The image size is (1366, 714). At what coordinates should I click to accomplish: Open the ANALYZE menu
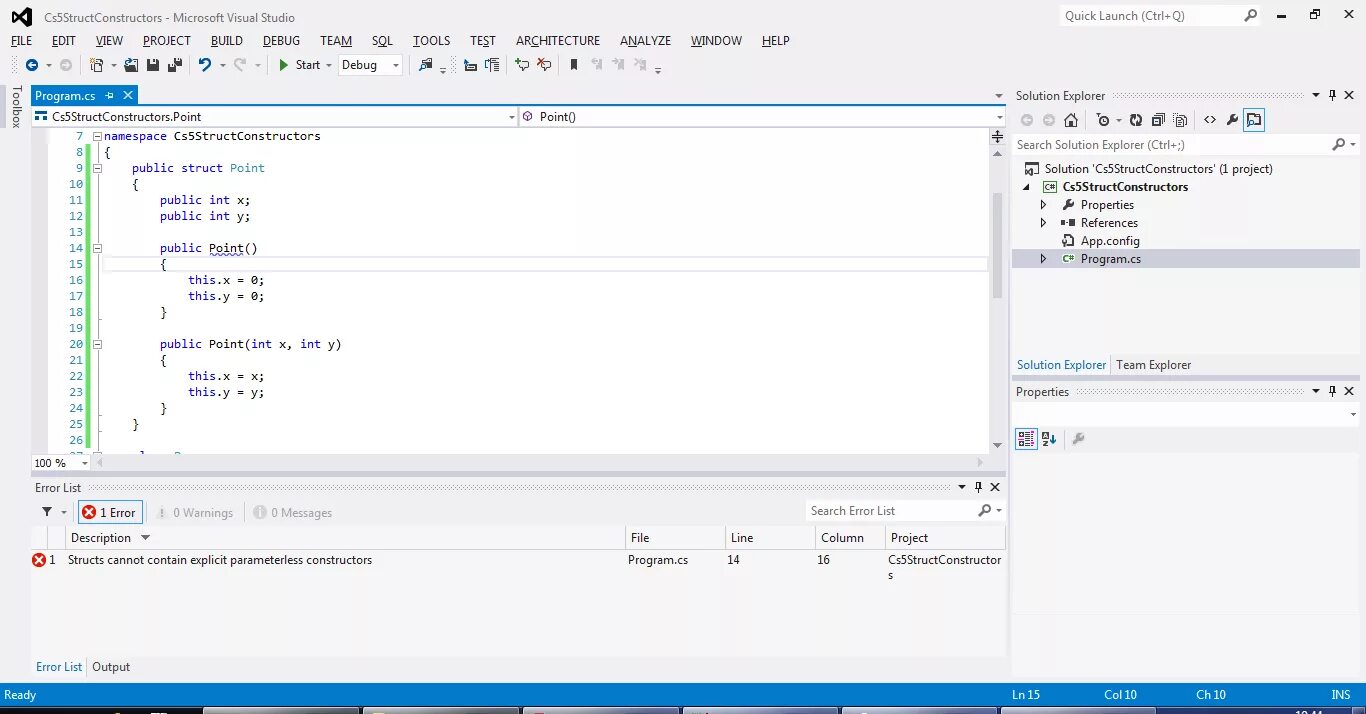tap(645, 41)
